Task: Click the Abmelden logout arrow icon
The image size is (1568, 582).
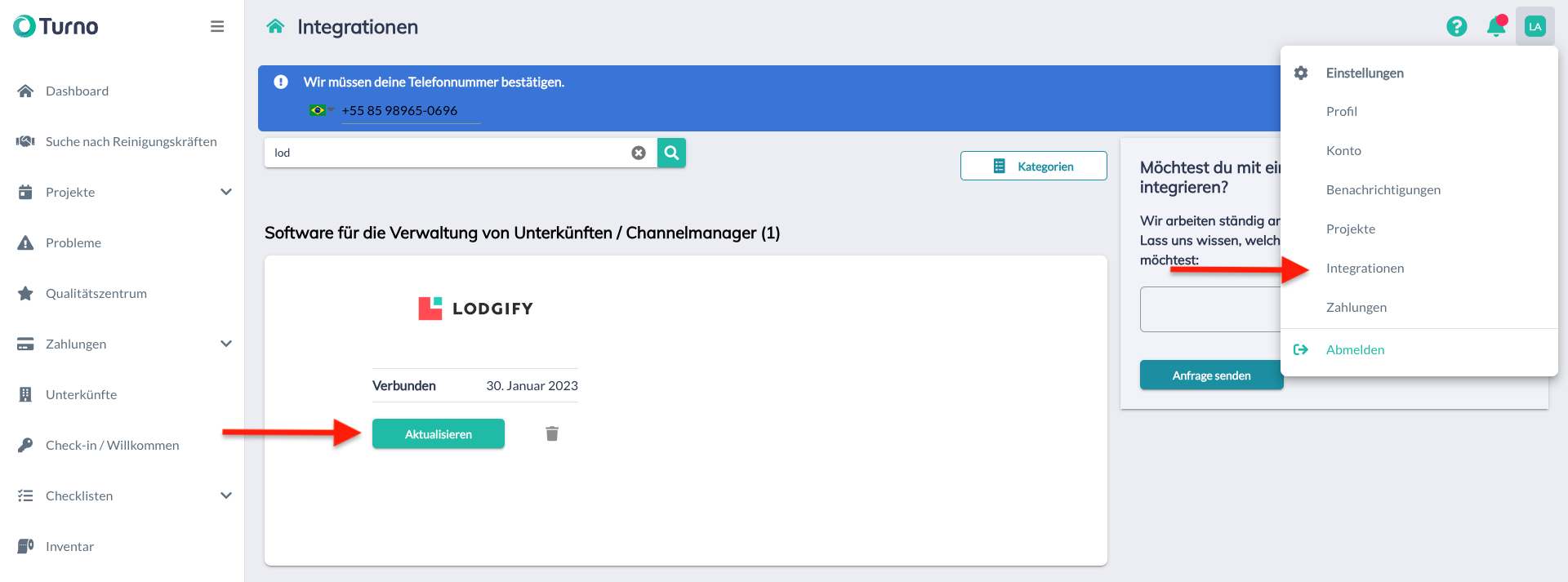Action: [1301, 349]
